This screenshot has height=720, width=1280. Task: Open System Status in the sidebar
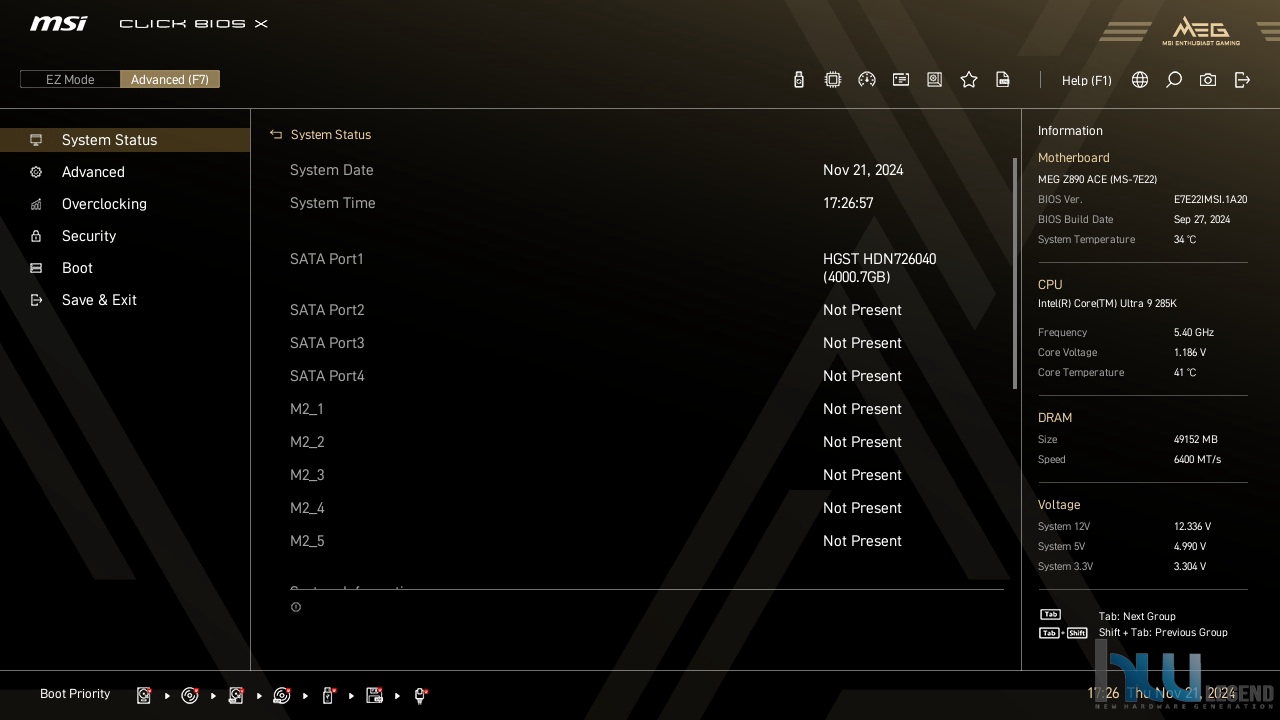tap(125, 140)
